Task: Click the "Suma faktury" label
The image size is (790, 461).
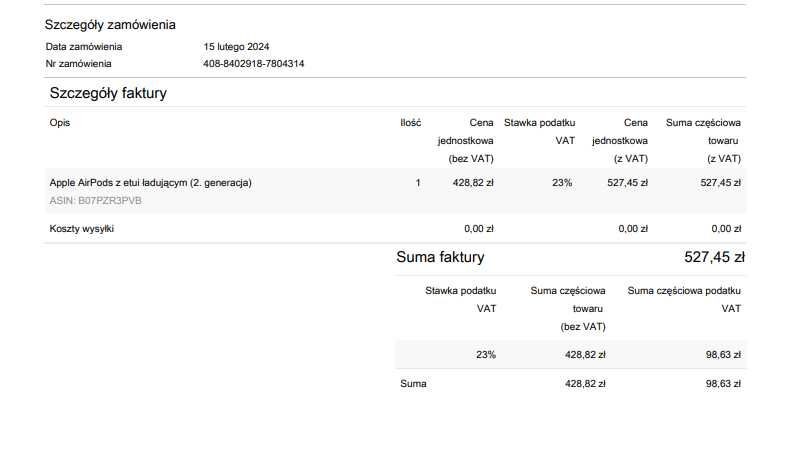Action: click(x=440, y=257)
